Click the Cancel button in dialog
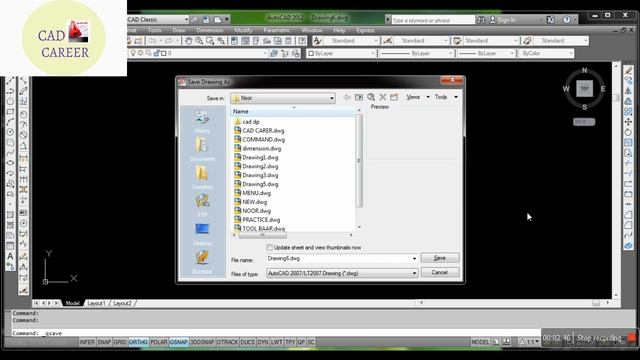The height and width of the screenshot is (360, 640). pyautogui.click(x=440, y=272)
